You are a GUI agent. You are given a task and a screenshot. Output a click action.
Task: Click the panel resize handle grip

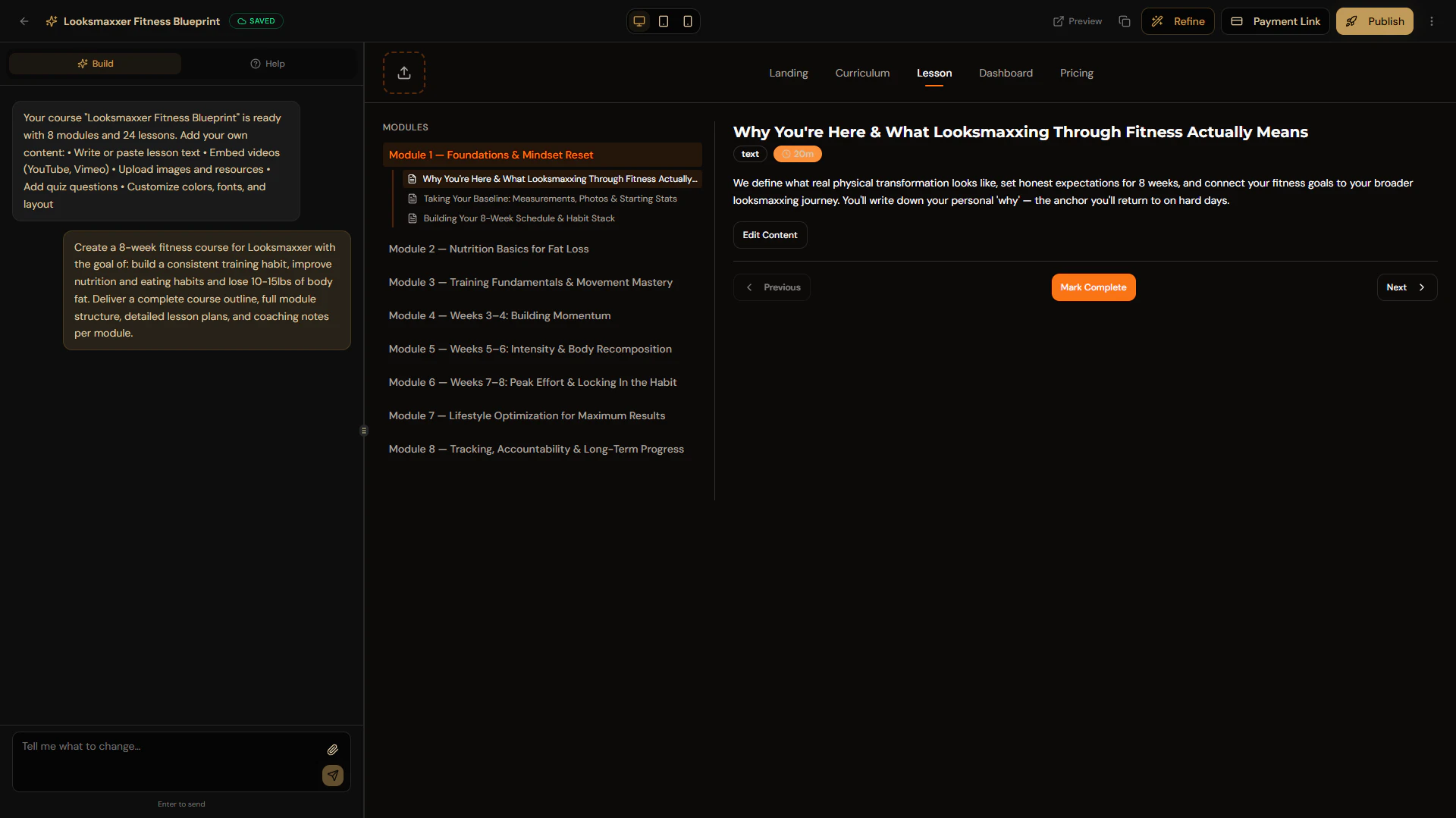click(x=364, y=431)
